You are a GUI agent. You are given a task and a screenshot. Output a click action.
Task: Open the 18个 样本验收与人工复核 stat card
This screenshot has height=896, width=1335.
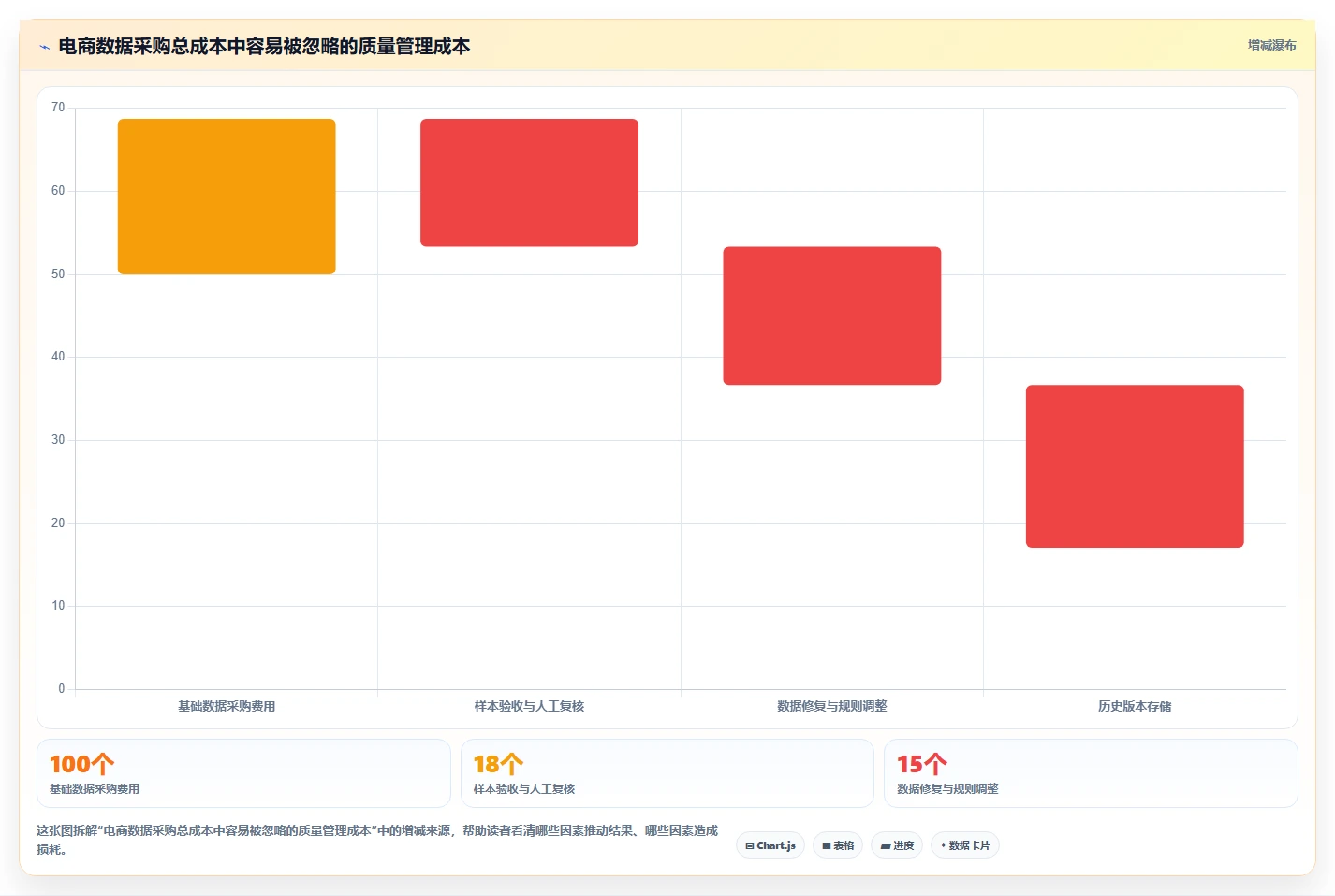tap(667, 773)
